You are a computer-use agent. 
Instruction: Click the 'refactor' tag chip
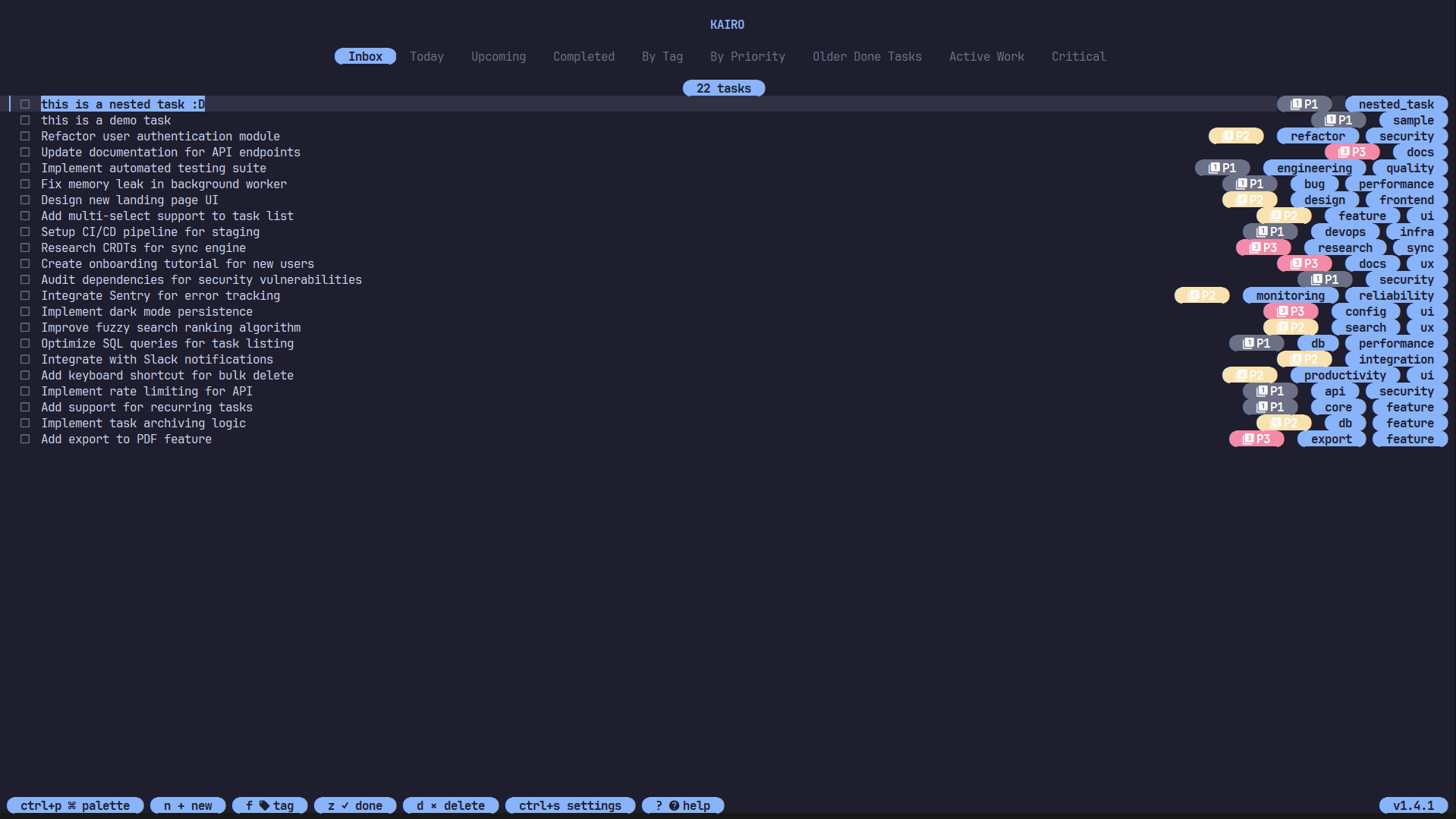coord(1318,136)
